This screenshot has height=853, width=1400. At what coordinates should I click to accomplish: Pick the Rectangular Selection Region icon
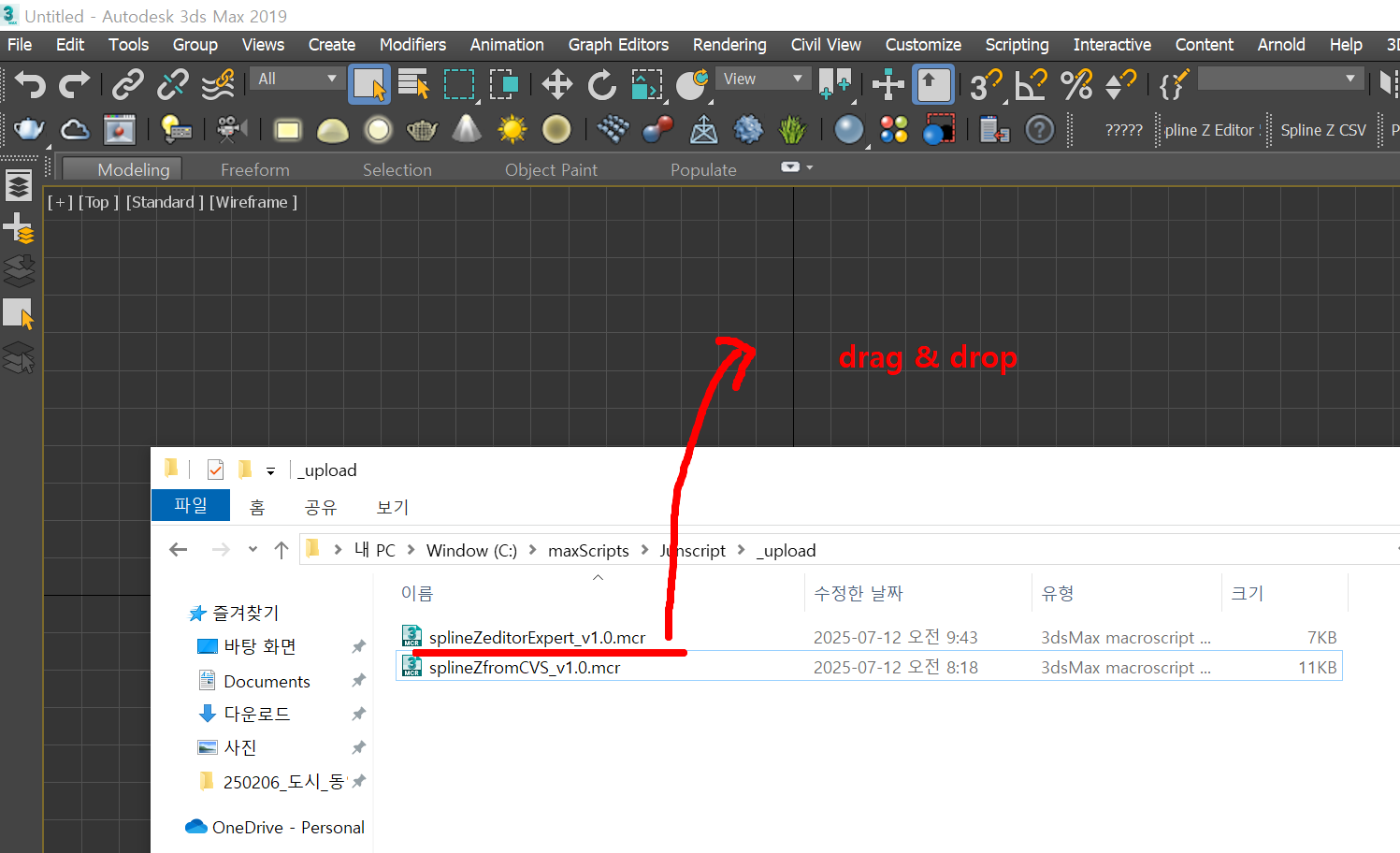point(458,85)
